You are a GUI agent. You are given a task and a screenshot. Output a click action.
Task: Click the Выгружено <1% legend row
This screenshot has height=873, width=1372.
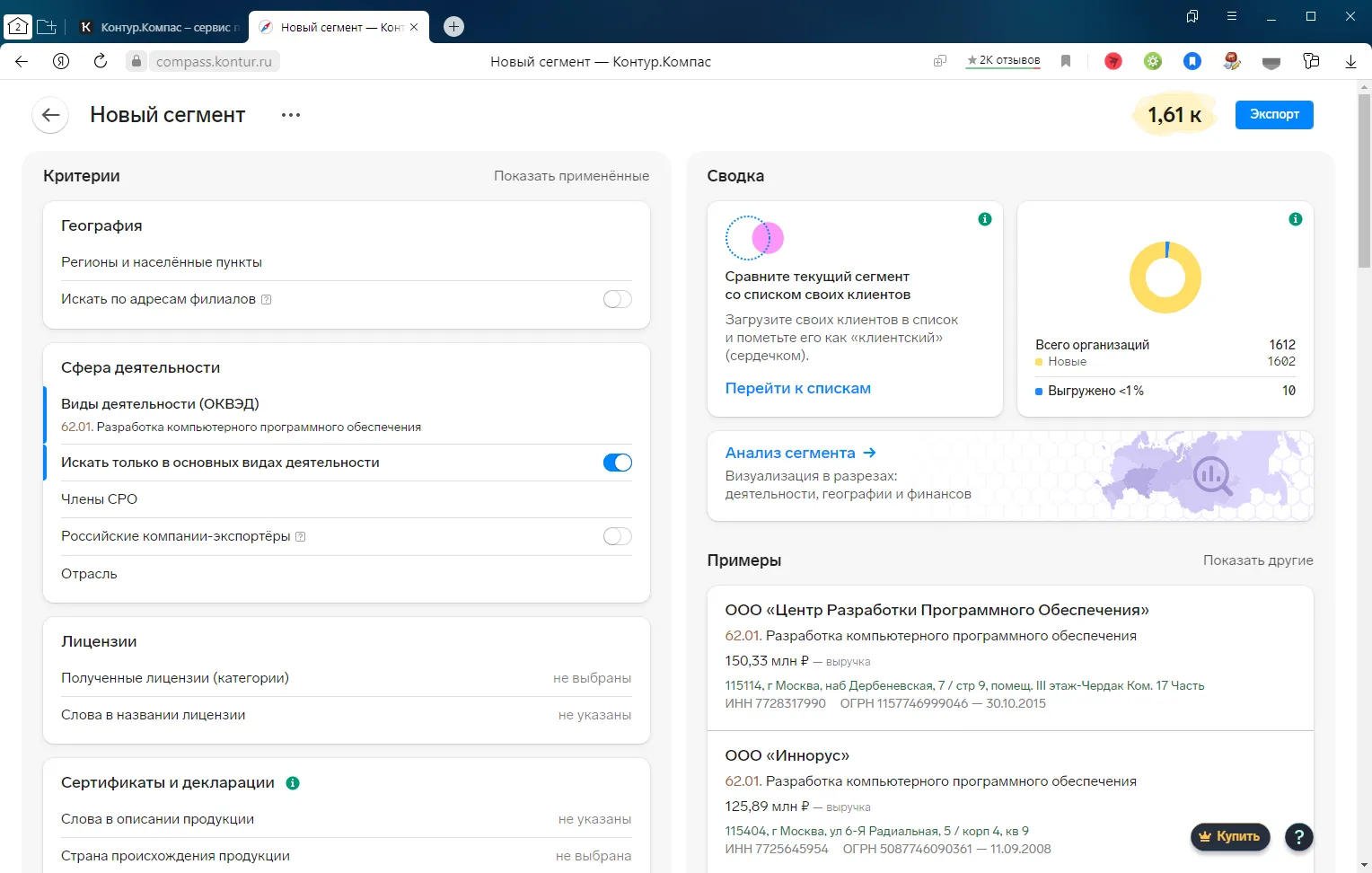(x=1165, y=391)
